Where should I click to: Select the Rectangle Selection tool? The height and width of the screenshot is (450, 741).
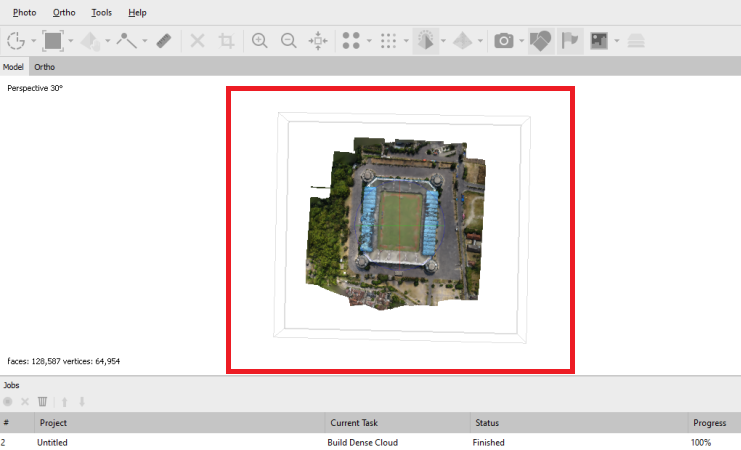point(53,41)
